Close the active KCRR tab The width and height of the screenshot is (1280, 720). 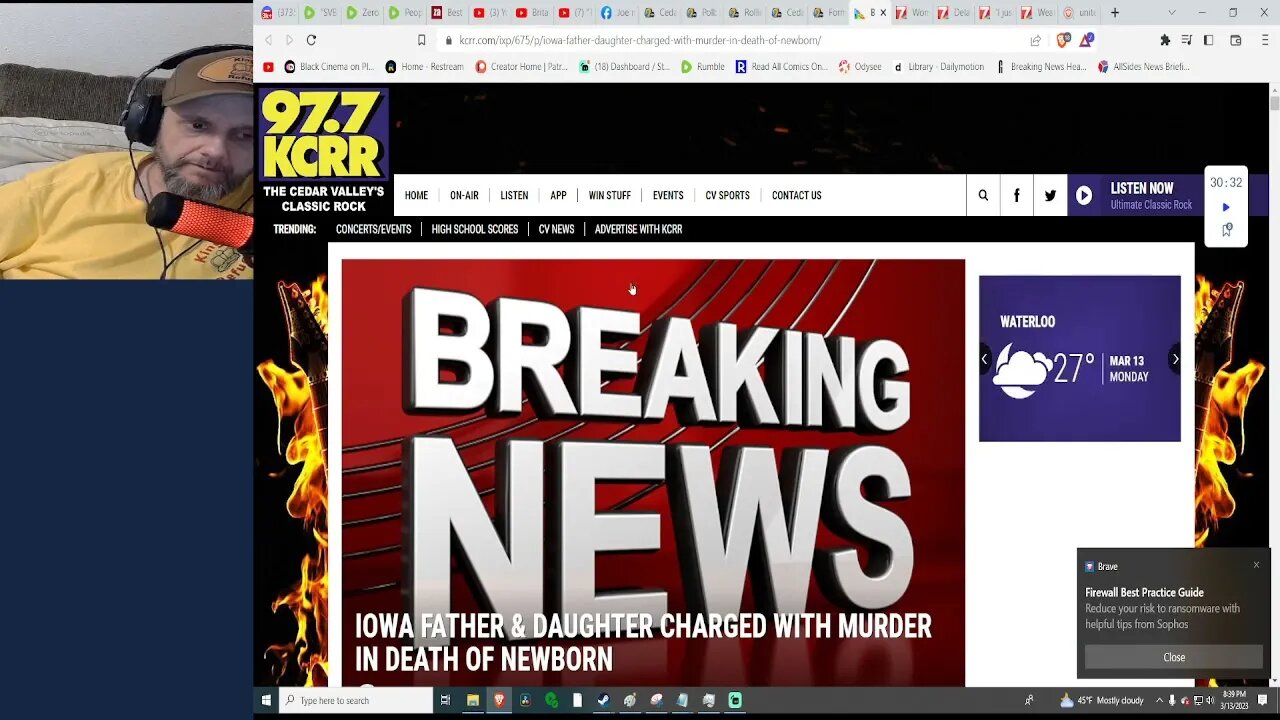click(883, 13)
